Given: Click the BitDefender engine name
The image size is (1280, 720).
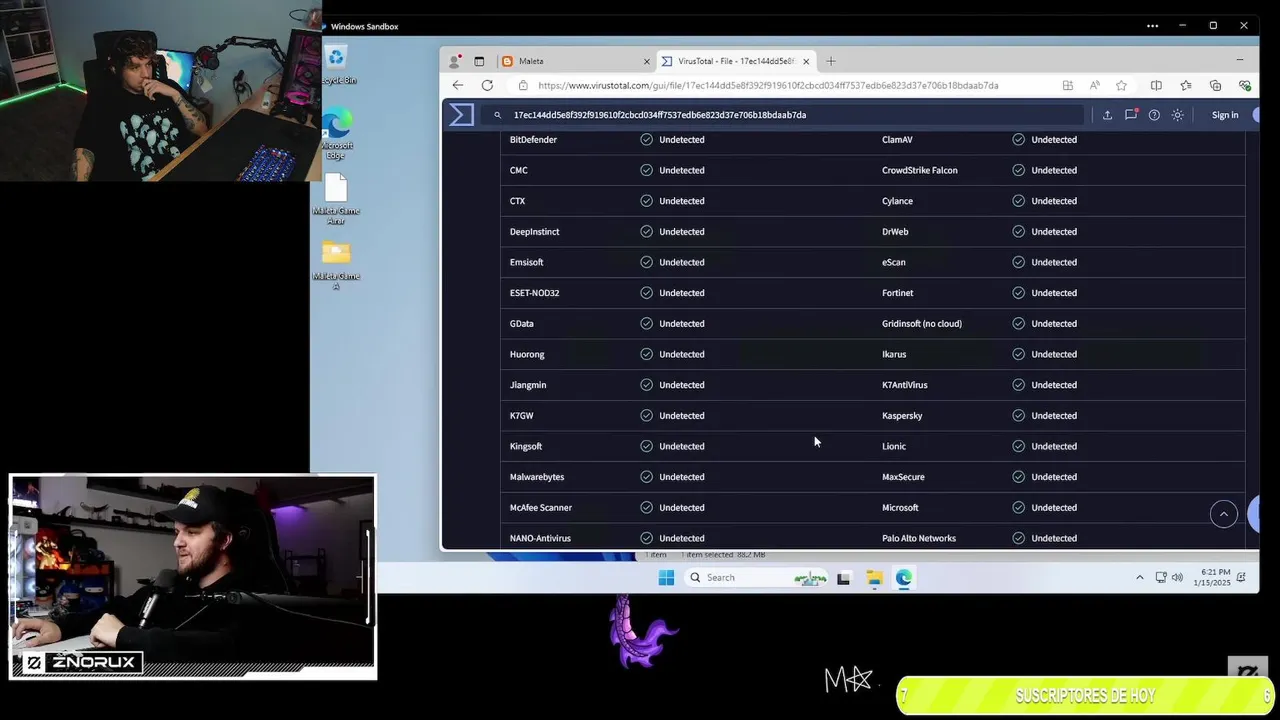Looking at the screenshot, I should 533,140.
